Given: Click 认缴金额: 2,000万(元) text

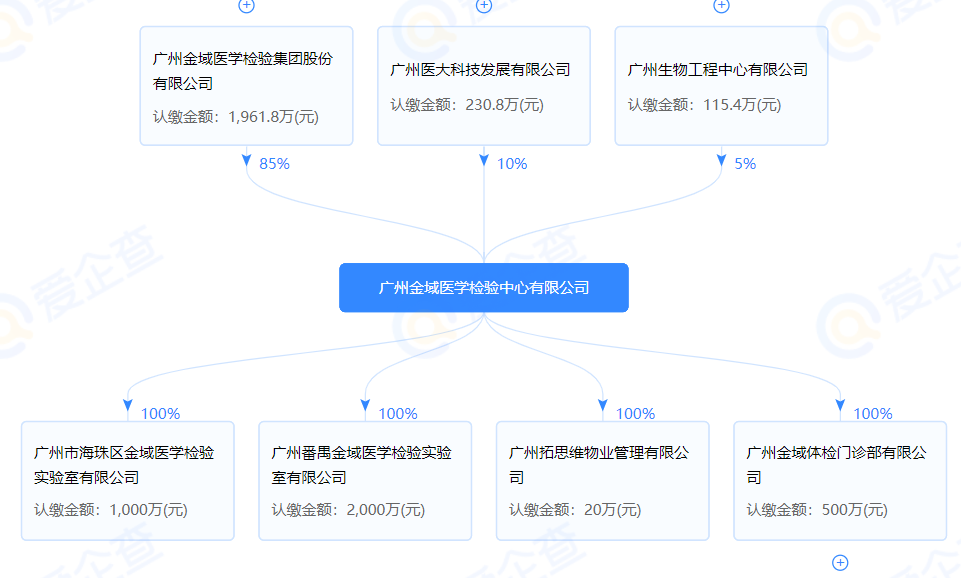Looking at the screenshot, I should 348,510.
